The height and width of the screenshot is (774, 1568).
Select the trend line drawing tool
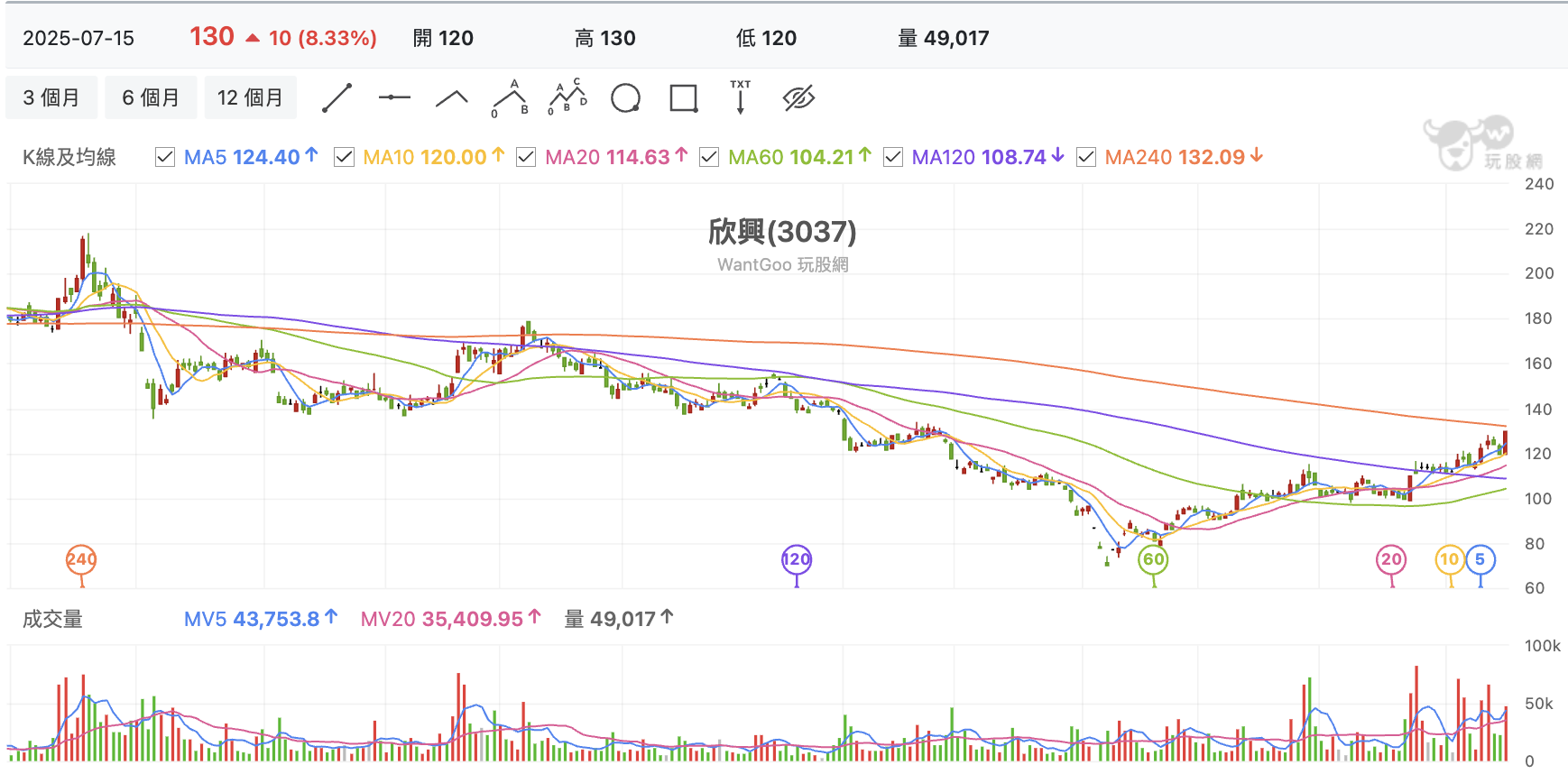pyautogui.click(x=337, y=98)
